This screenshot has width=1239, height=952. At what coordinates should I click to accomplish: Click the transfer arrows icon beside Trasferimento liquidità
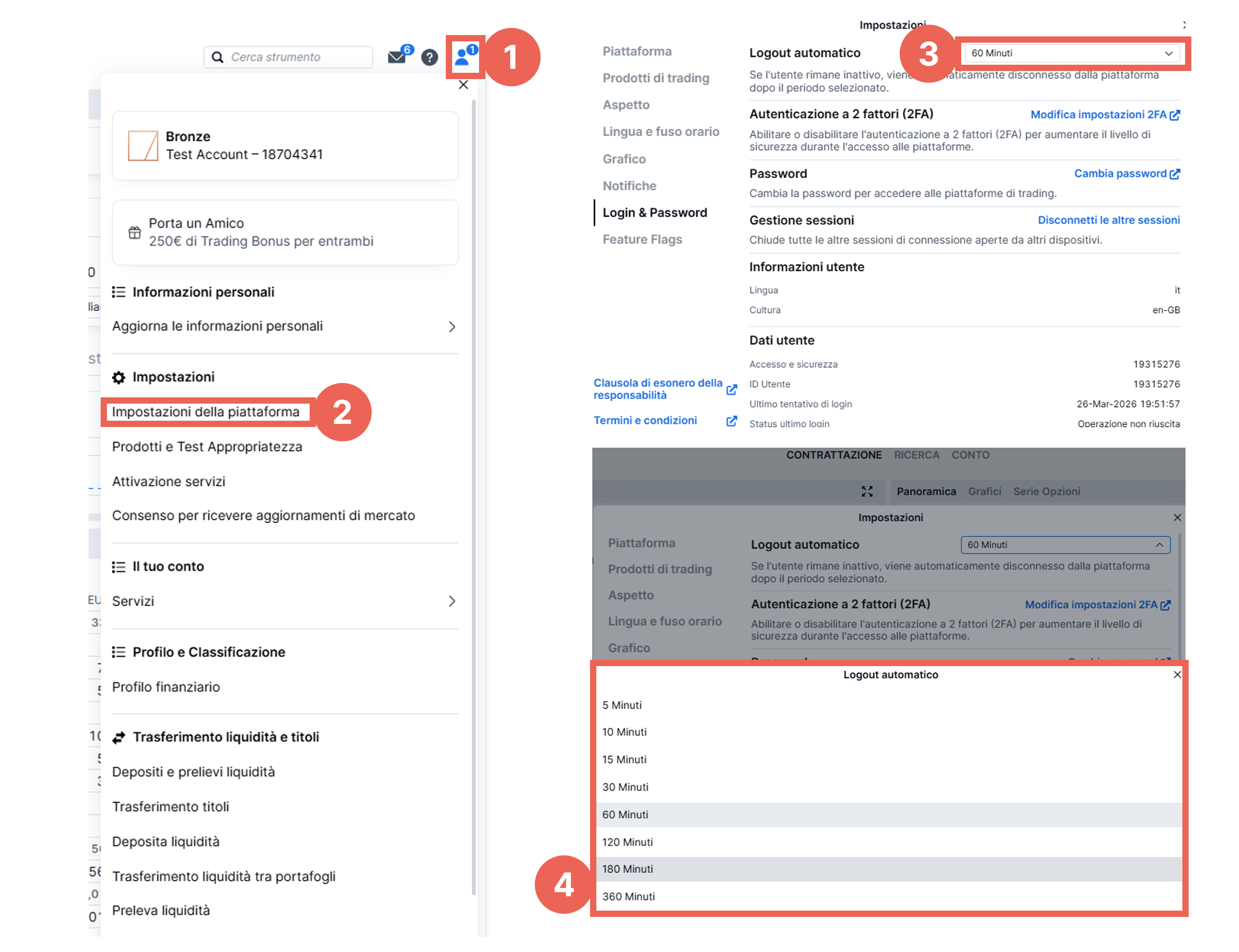[x=118, y=737]
